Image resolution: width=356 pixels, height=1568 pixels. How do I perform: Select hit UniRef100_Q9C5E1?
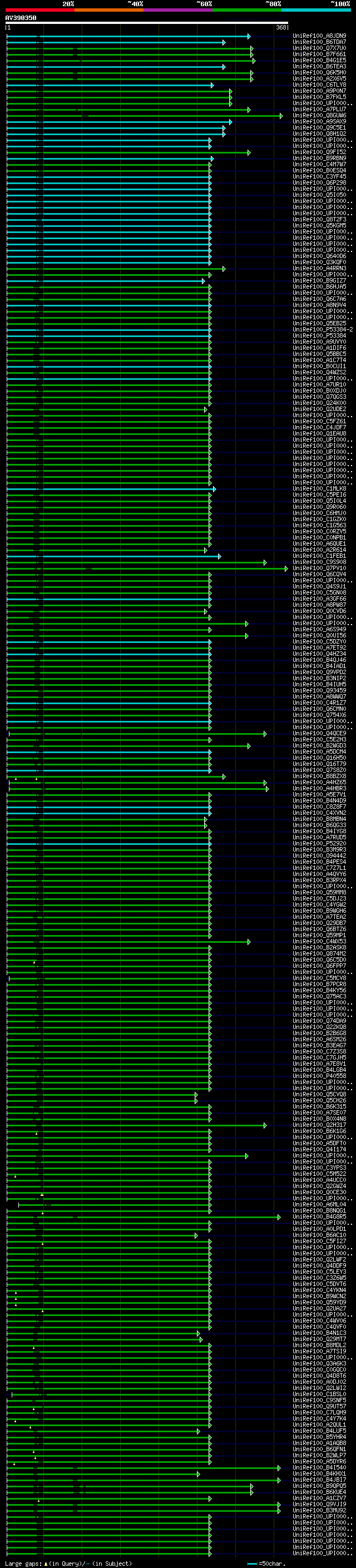pos(319,127)
